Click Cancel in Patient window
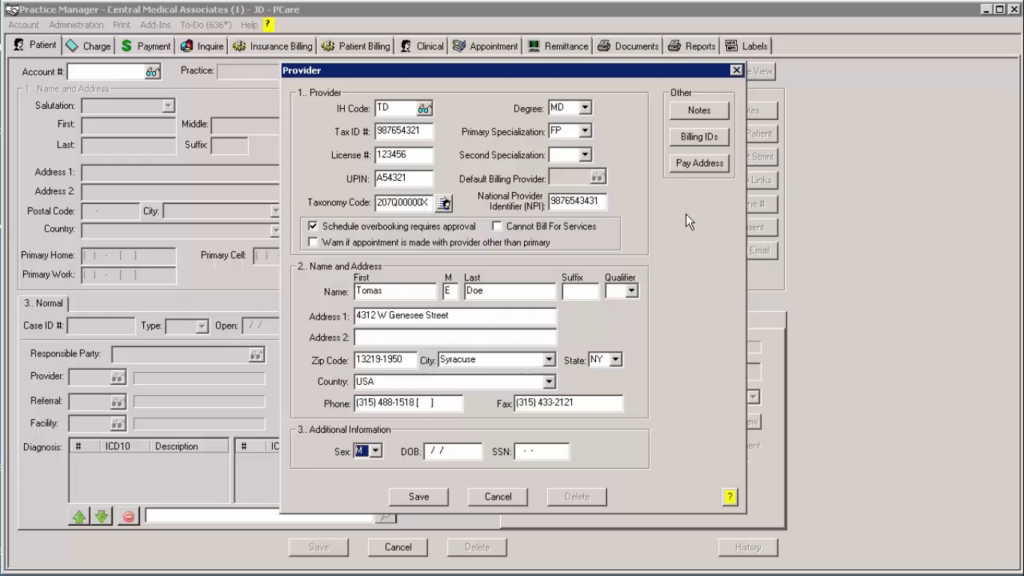1024x576 pixels. pyautogui.click(x=398, y=547)
